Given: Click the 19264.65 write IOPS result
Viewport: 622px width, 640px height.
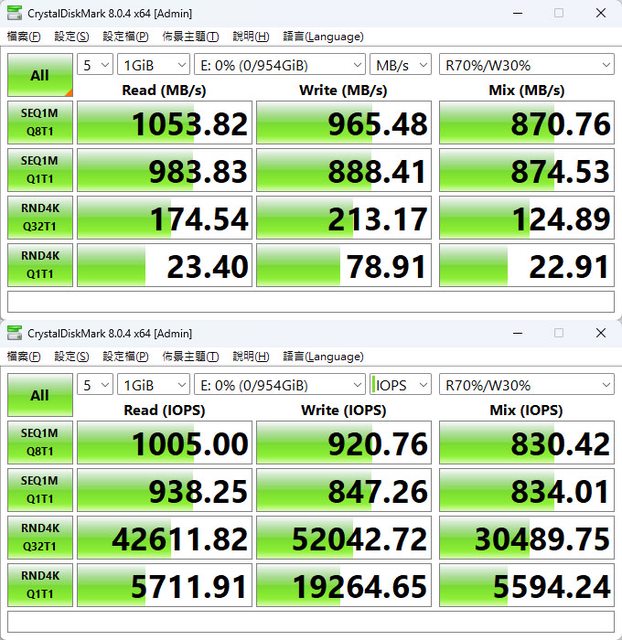Looking at the screenshot, I should click(344, 585).
